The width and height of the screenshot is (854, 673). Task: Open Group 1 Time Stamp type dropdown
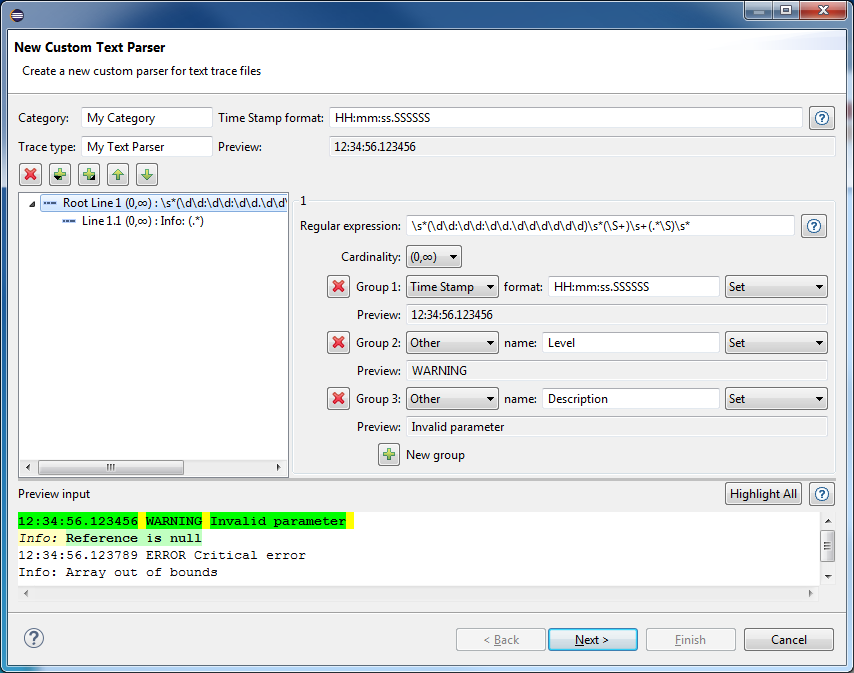(x=452, y=287)
